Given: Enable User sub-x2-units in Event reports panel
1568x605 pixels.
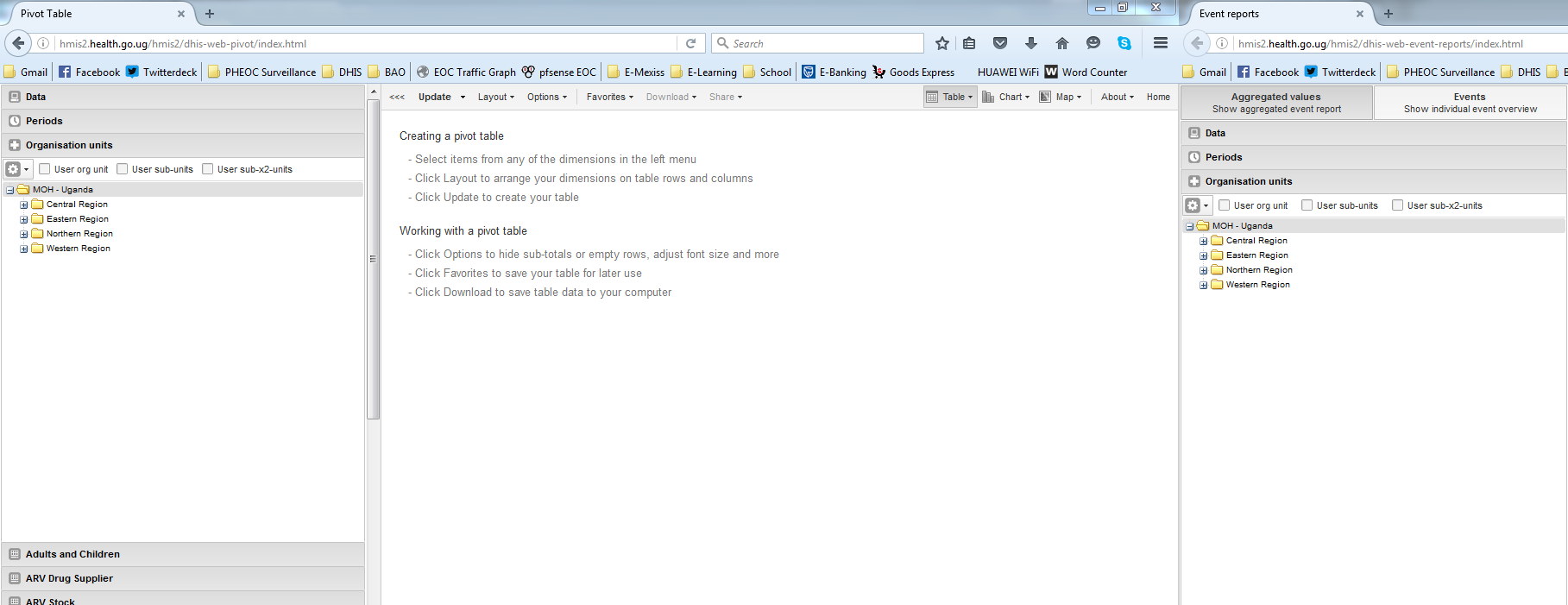Looking at the screenshot, I should click(1398, 205).
